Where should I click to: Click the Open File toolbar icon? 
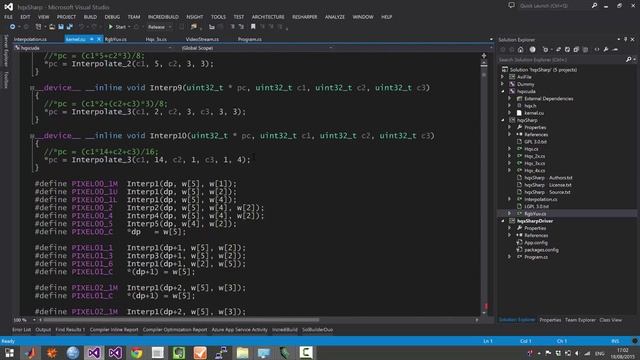(52, 27)
